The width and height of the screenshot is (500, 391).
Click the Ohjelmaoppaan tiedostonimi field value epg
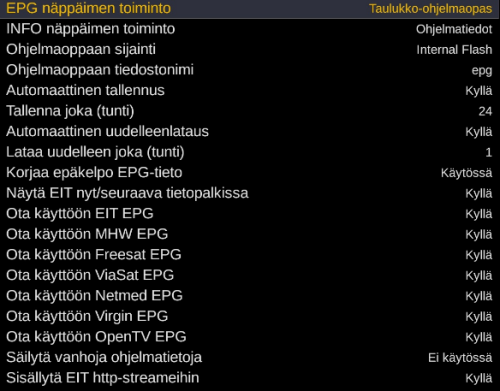point(482,71)
